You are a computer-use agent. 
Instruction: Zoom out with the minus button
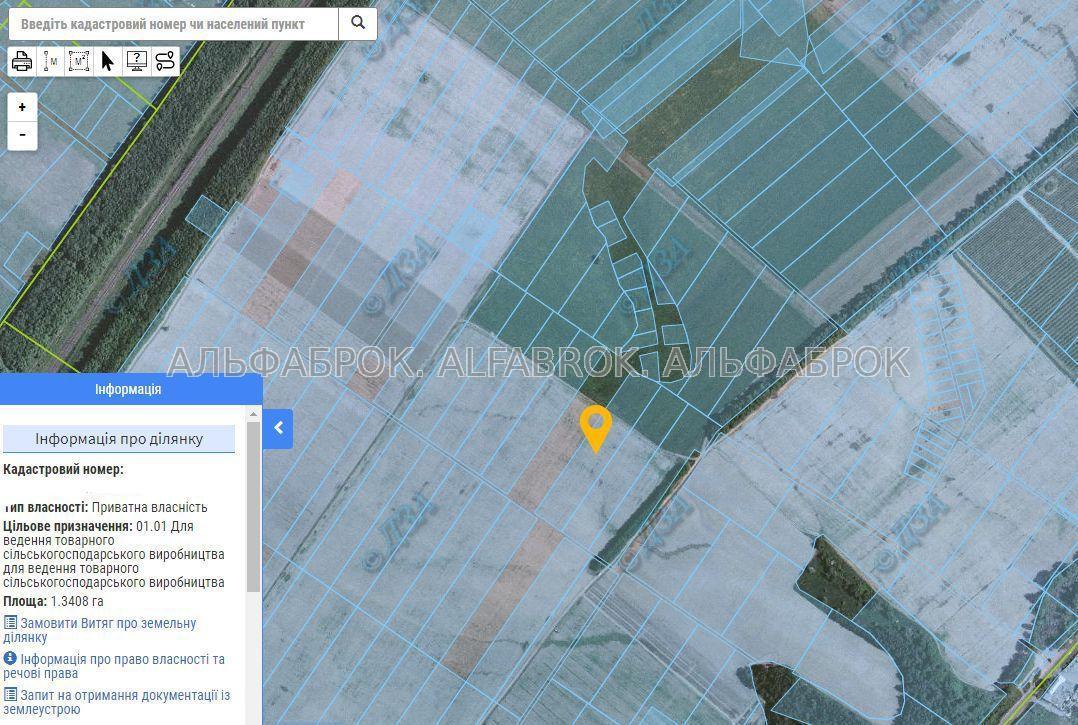(x=22, y=135)
